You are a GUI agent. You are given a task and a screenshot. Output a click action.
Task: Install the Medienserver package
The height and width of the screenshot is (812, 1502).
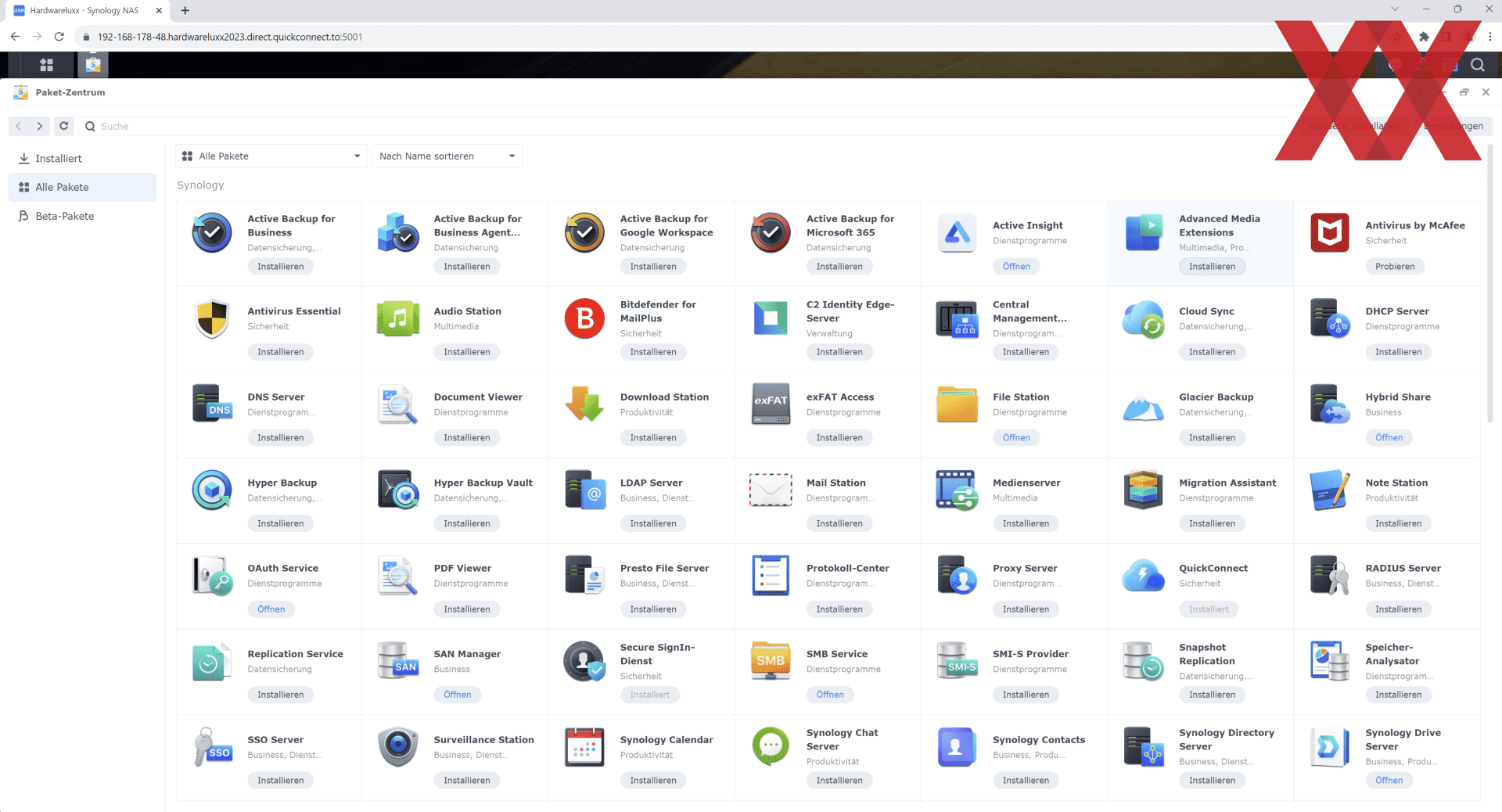pyautogui.click(x=1026, y=523)
